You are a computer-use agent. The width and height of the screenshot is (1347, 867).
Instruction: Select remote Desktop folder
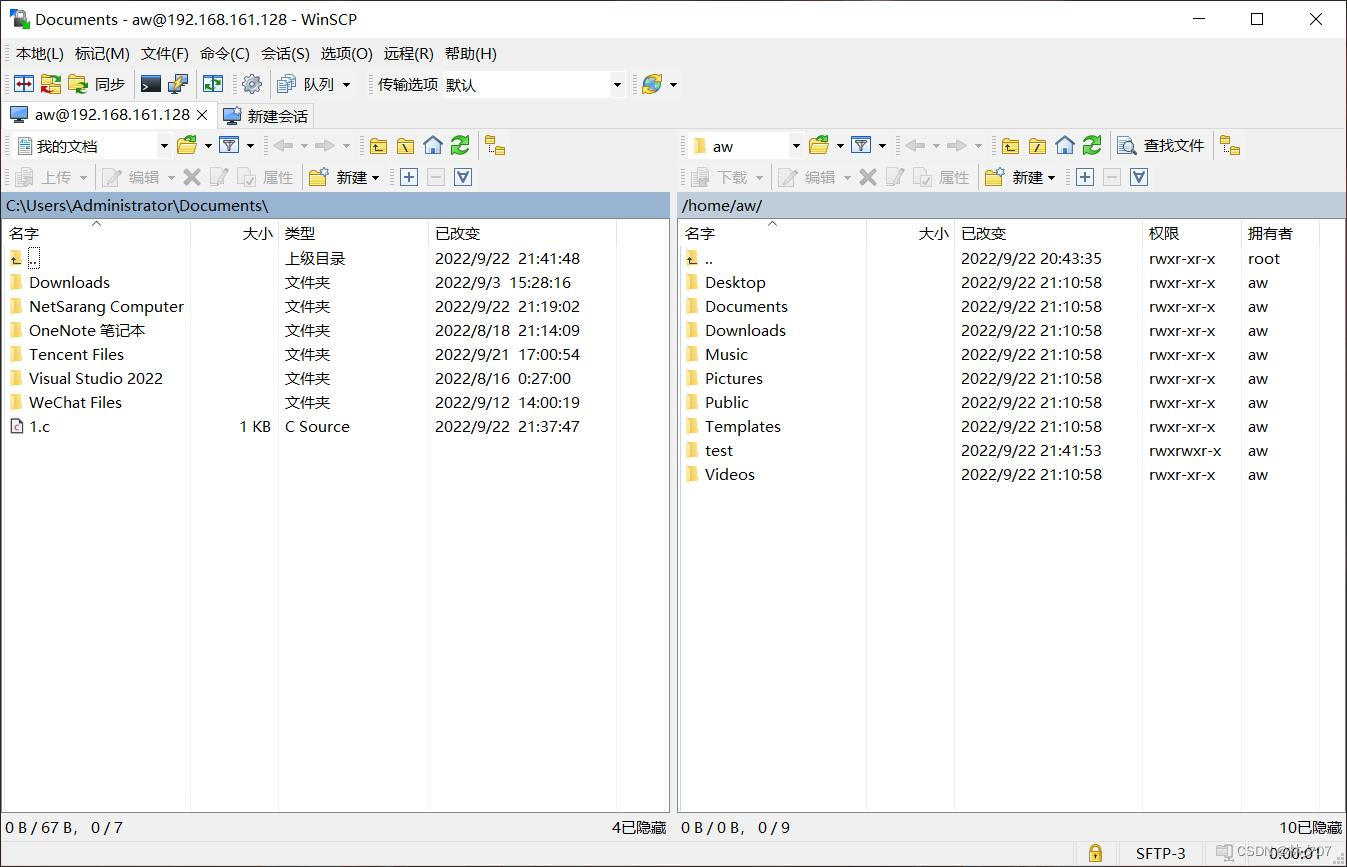(735, 282)
